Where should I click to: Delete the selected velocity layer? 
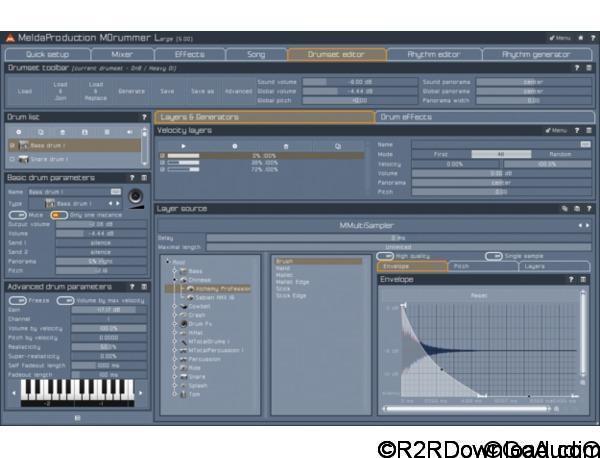286,146
